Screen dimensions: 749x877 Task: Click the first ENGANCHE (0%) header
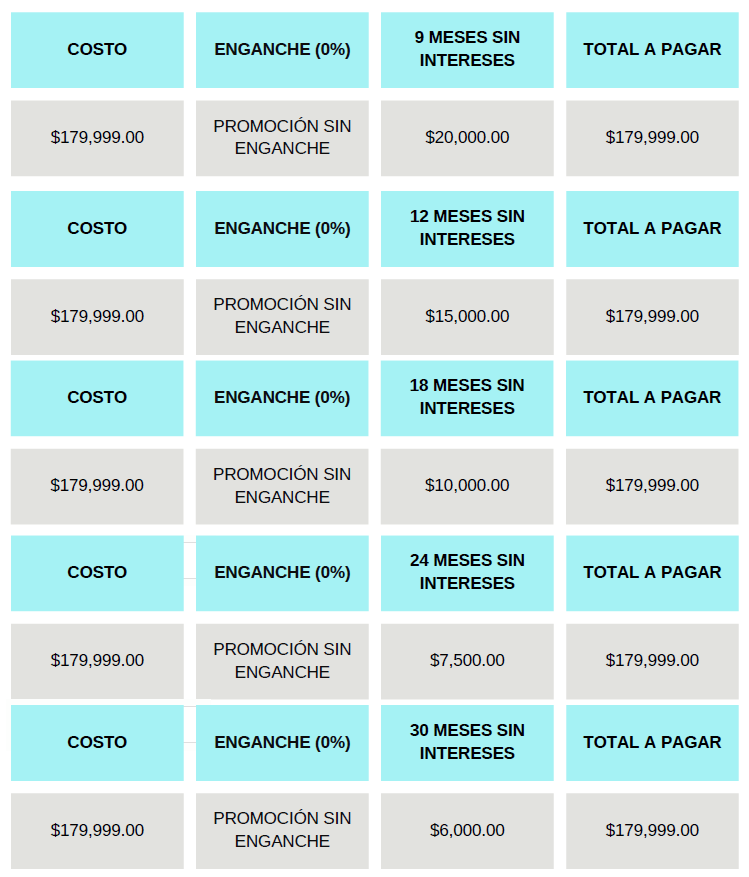(x=282, y=49)
